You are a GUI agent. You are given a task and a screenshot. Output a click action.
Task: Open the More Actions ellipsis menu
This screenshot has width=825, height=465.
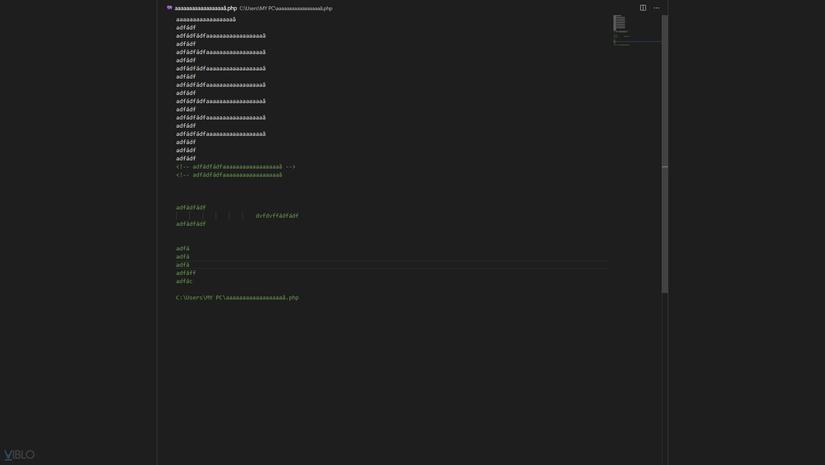(656, 8)
